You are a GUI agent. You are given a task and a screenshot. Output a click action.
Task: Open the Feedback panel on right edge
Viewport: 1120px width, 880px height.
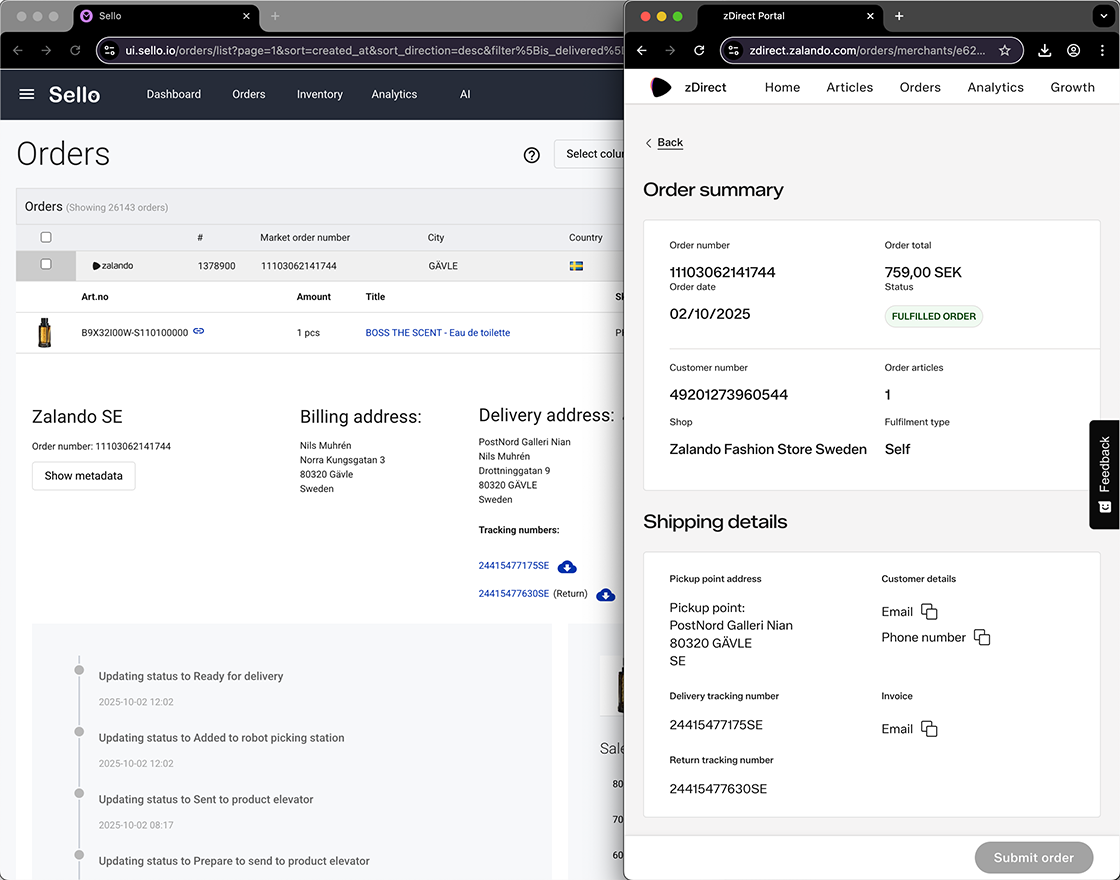coord(1104,475)
